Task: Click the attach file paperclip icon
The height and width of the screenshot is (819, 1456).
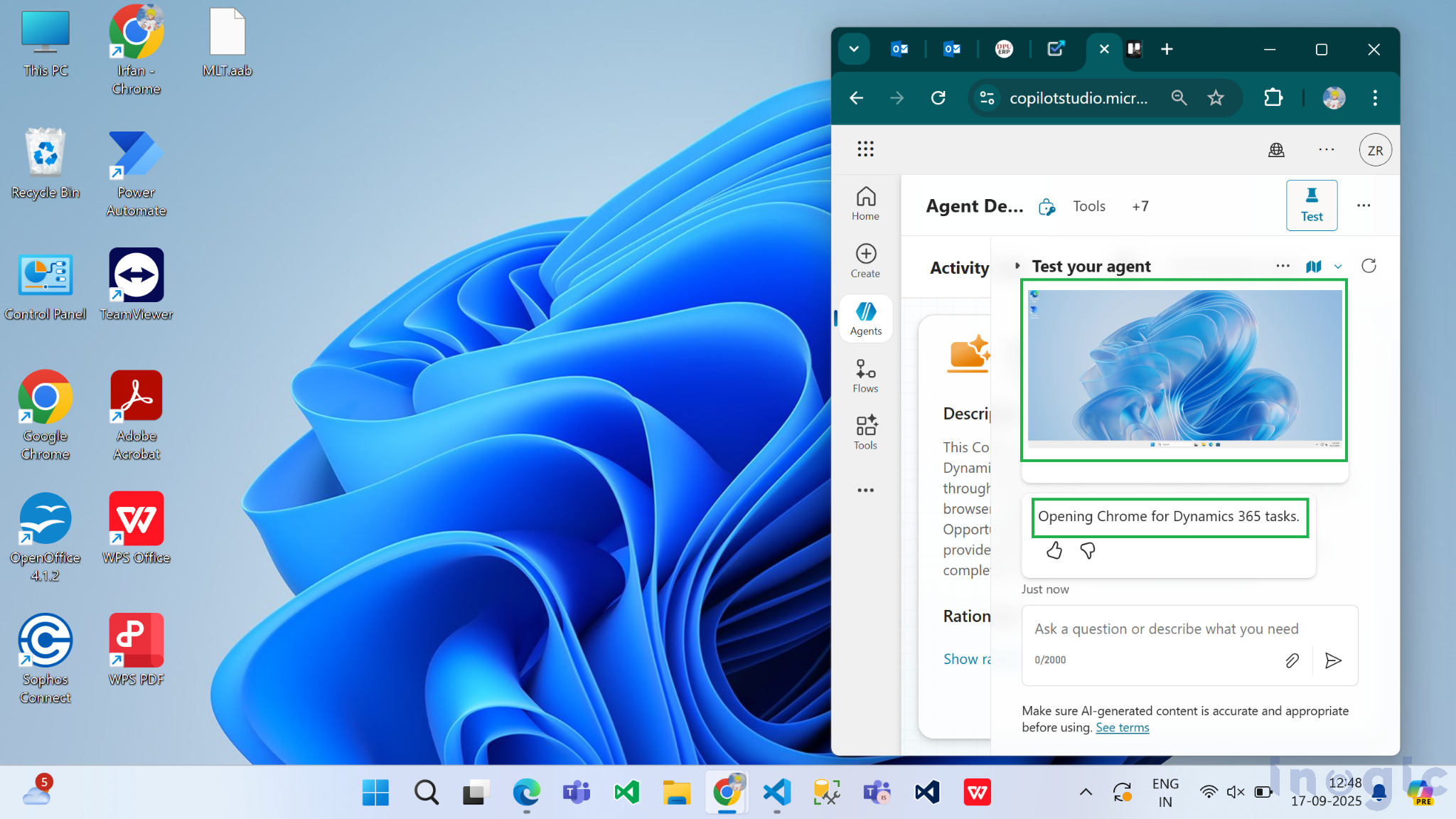Action: (x=1292, y=660)
